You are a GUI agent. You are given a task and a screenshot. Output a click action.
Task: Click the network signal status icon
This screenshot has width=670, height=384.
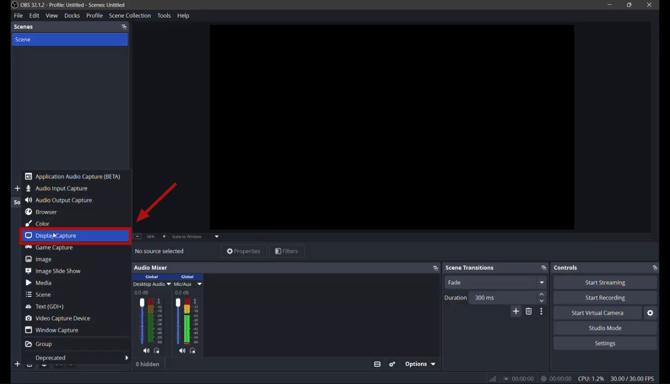pyautogui.click(x=493, y=378)
